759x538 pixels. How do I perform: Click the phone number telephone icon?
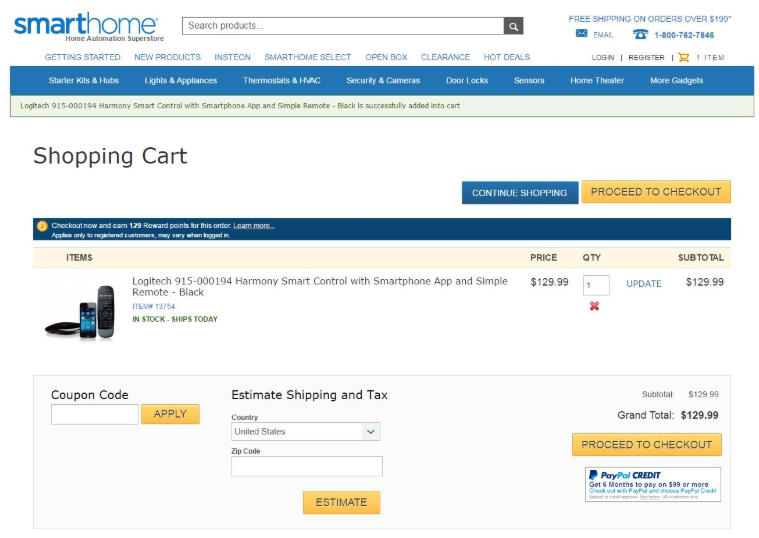pos(640,34)
